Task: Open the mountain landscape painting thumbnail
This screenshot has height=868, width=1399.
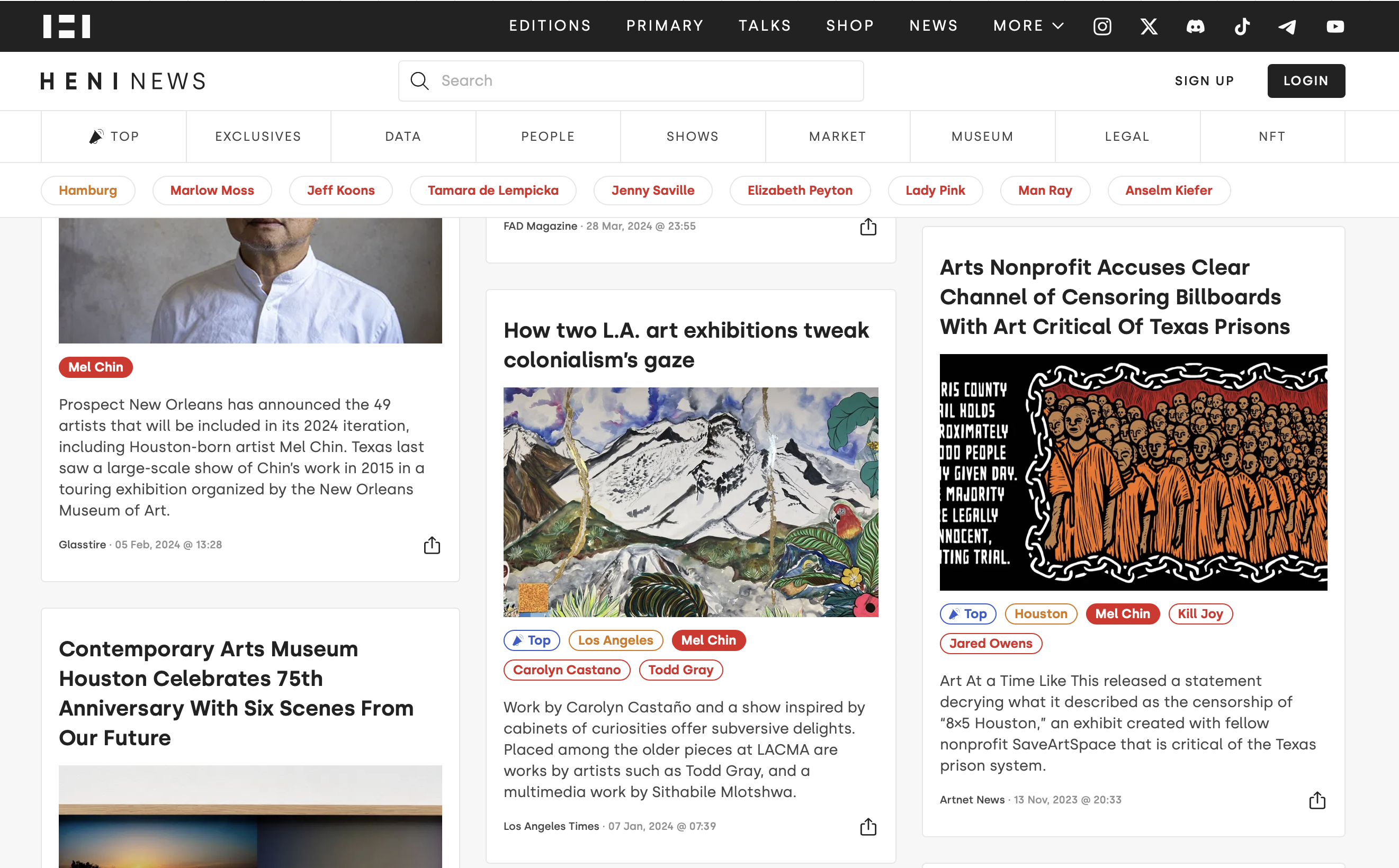Action: (x=690, y=502)
